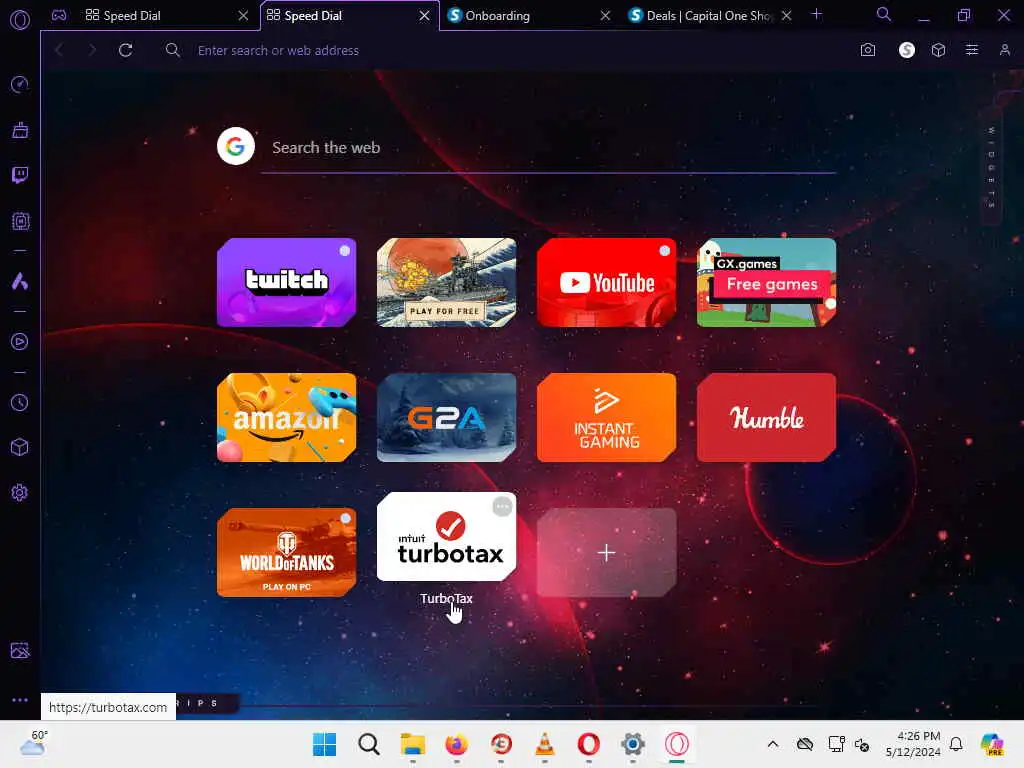Open the Humble speed dial tile
1024x768 pixels.
(x=767, y=417)
